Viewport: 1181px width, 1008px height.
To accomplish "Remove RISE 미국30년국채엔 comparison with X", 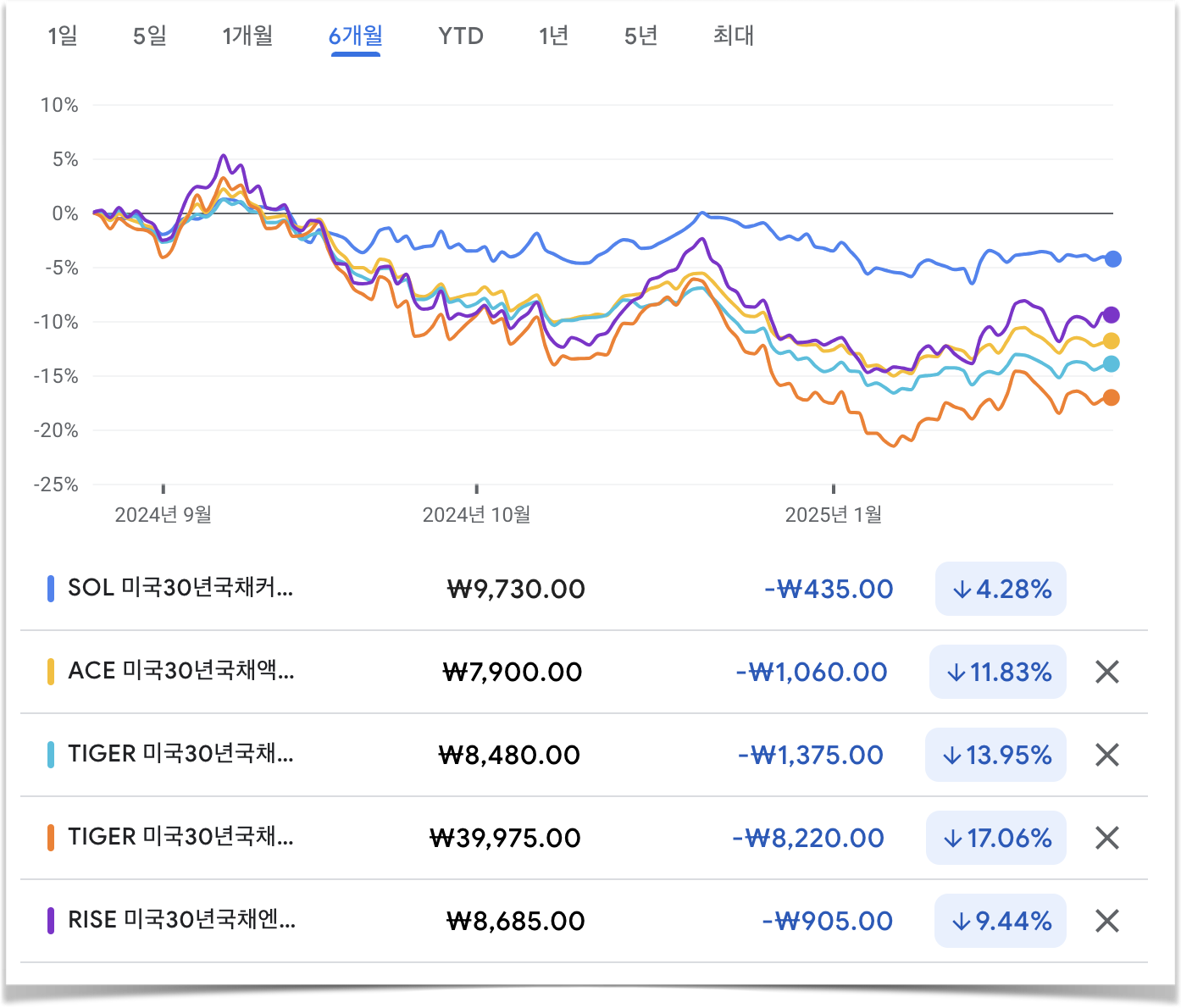I will tap(1107, 921).
